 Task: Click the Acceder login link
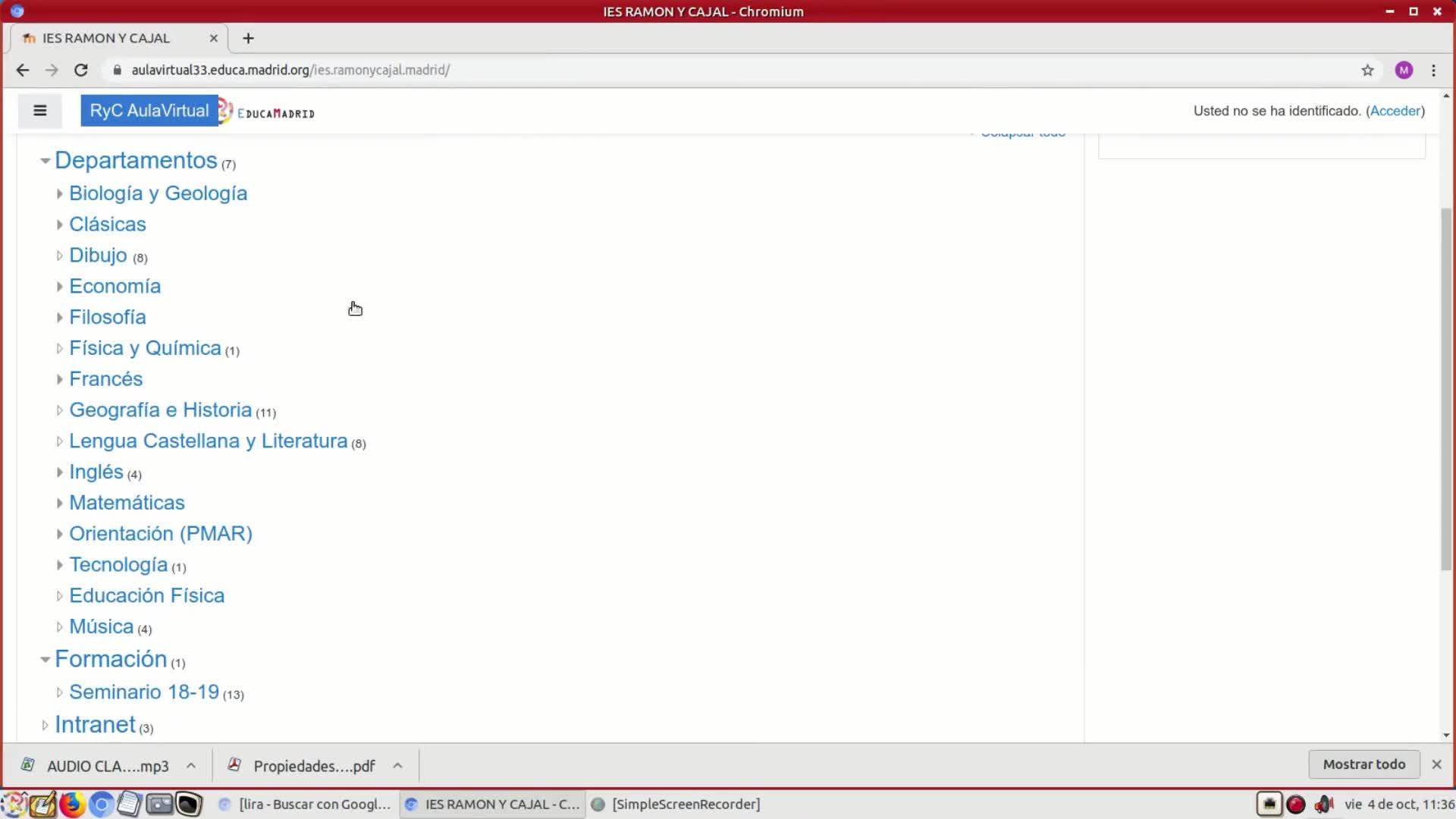tap(1395, 111)
